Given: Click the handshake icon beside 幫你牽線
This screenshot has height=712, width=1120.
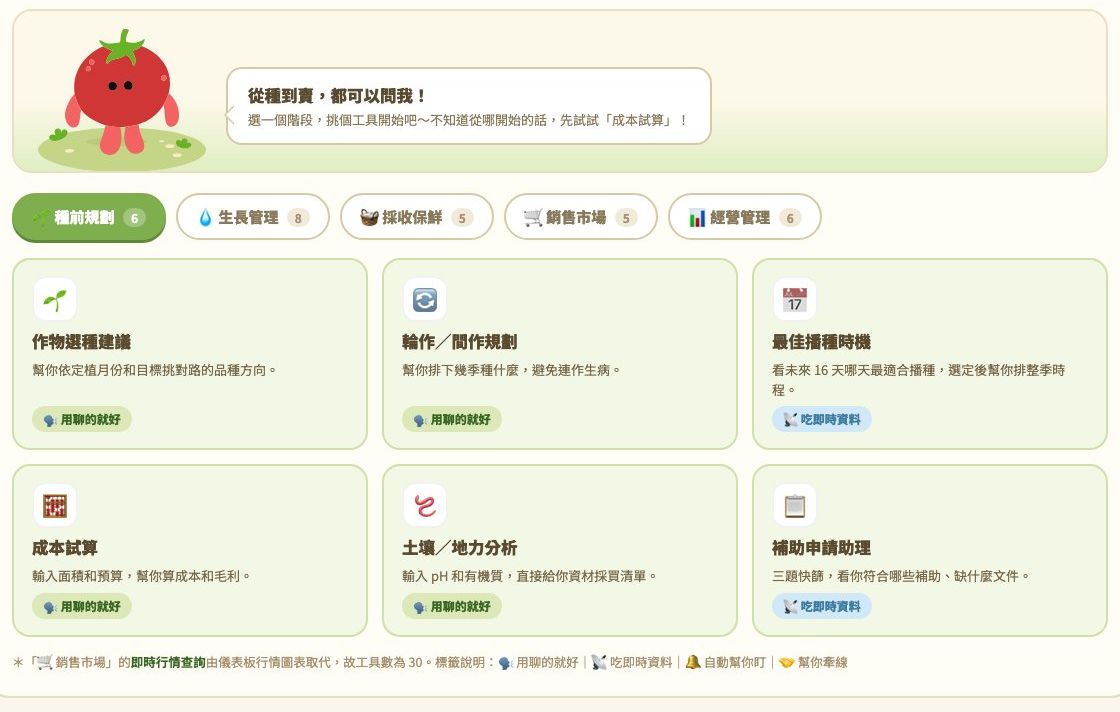Looking at the screenshot, I should pos(786,662).
